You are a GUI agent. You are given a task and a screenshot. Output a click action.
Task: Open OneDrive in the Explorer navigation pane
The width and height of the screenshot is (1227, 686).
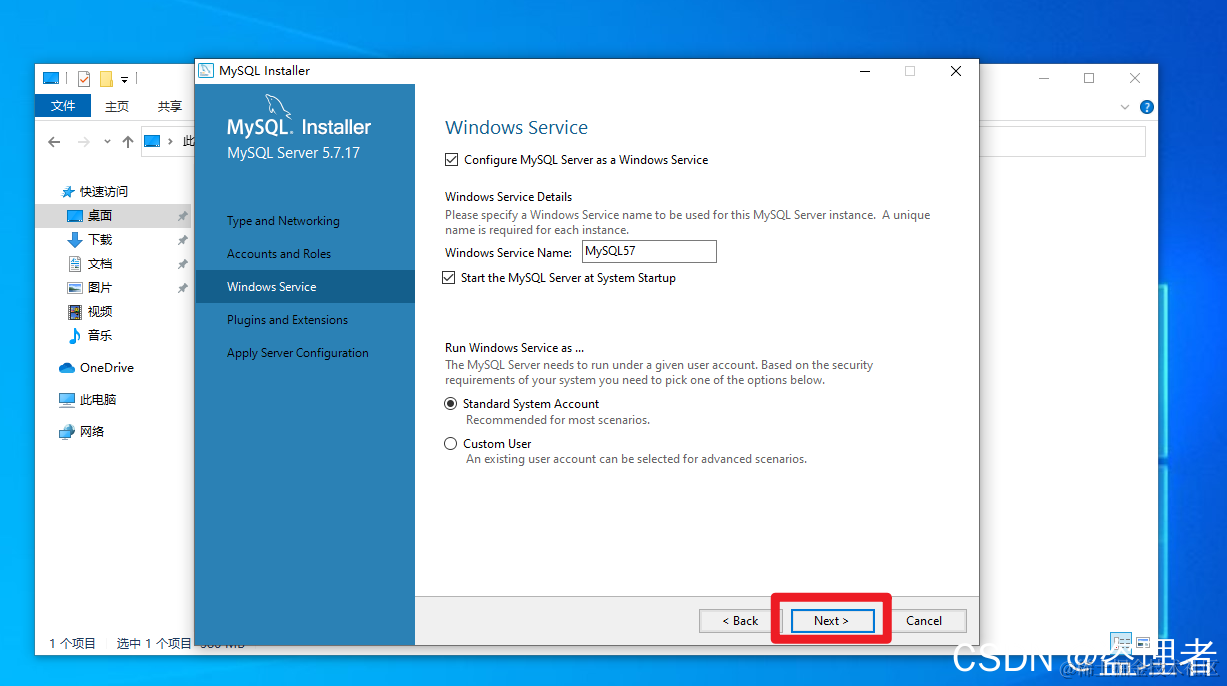(x=96, y=368)
